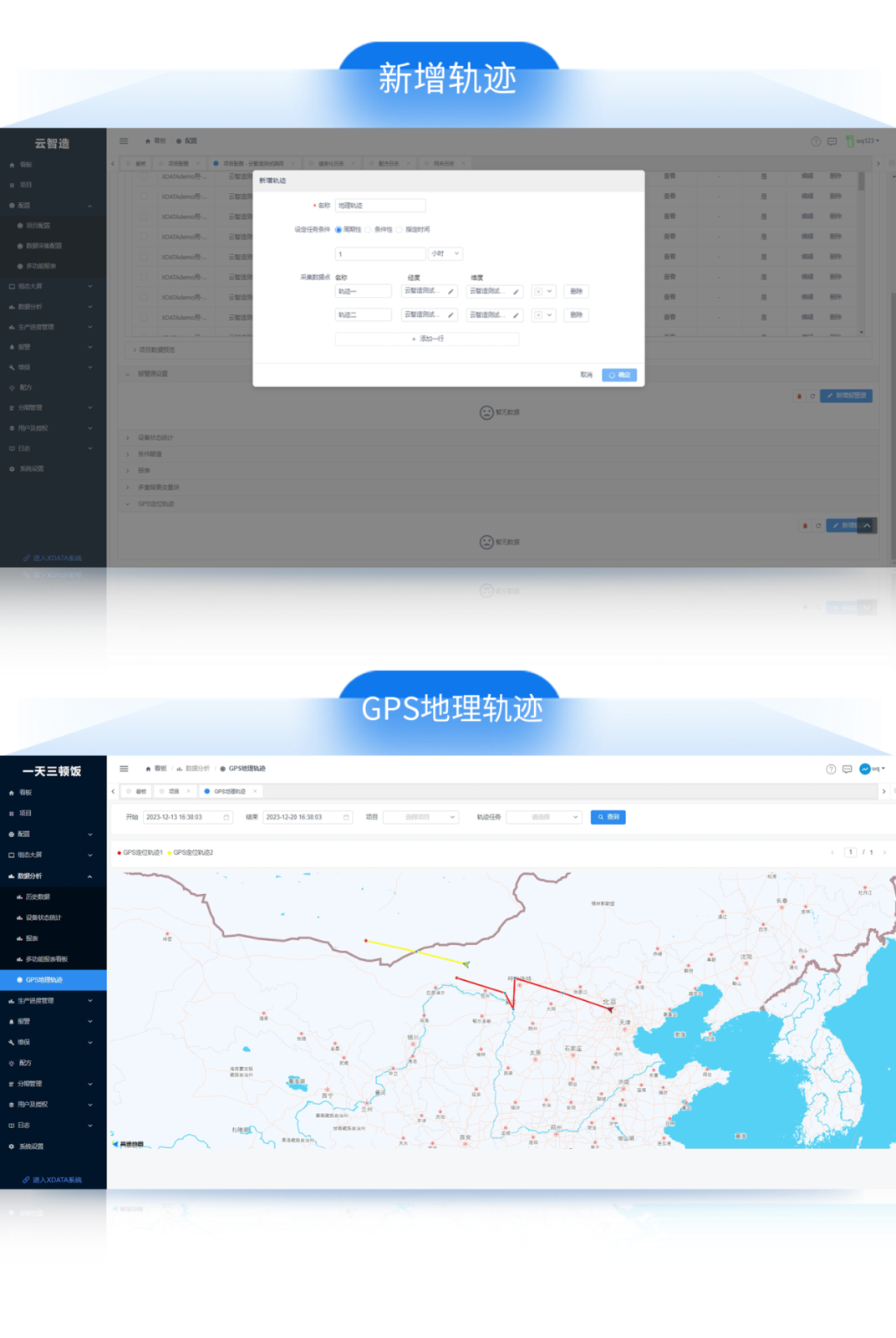Open message icon next to wq123
The image size is (896, 1338).
coord(832,140)
